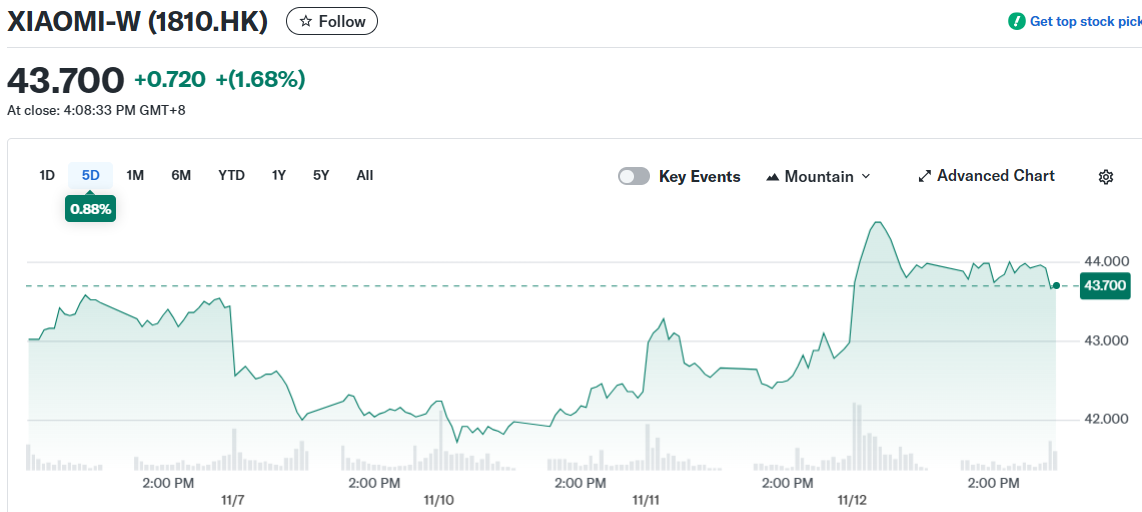Show the 5Y chart range
The height and width of the screenshot is (512, 1142).
321,175
